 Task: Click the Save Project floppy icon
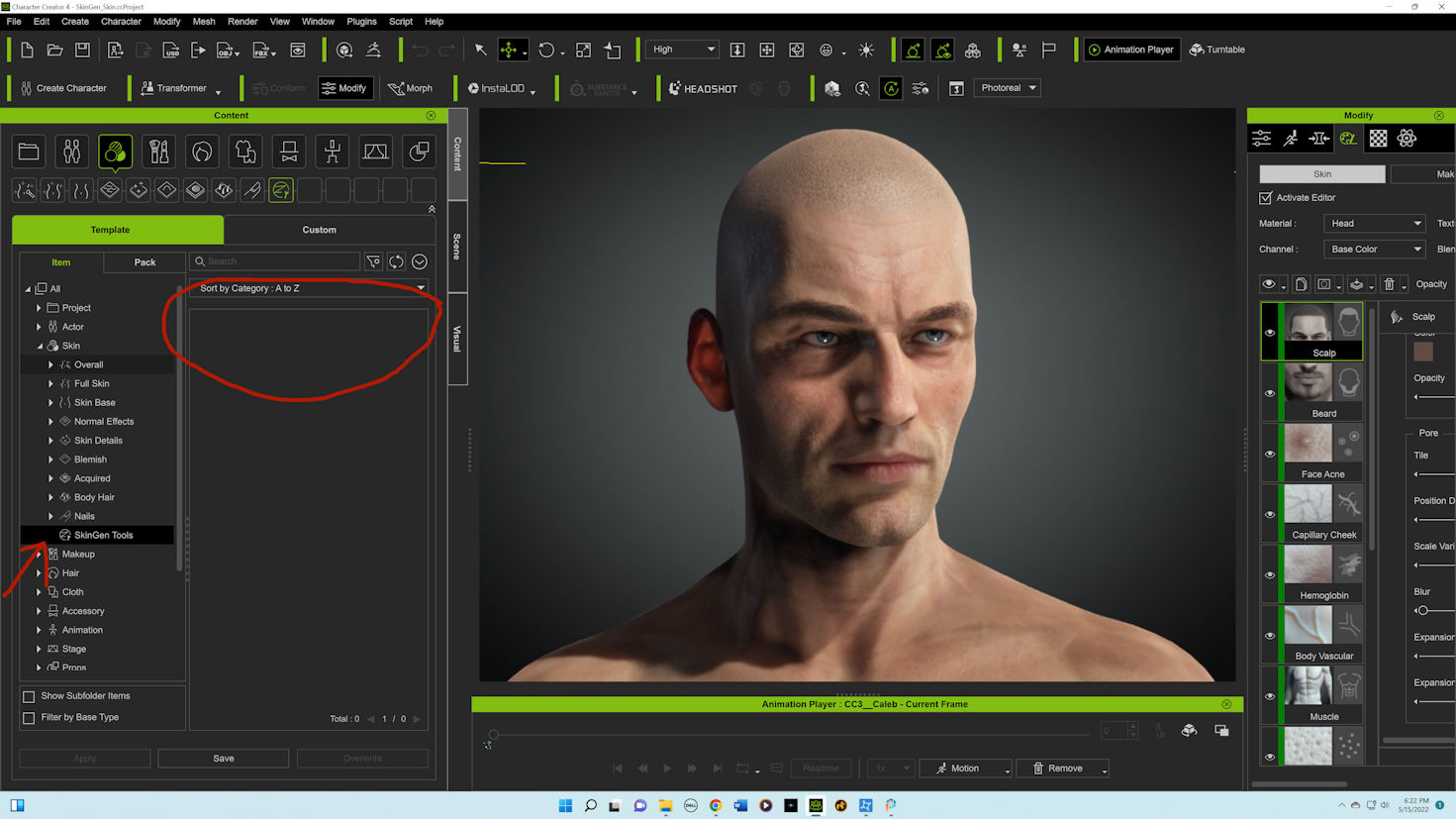[83, 50]
